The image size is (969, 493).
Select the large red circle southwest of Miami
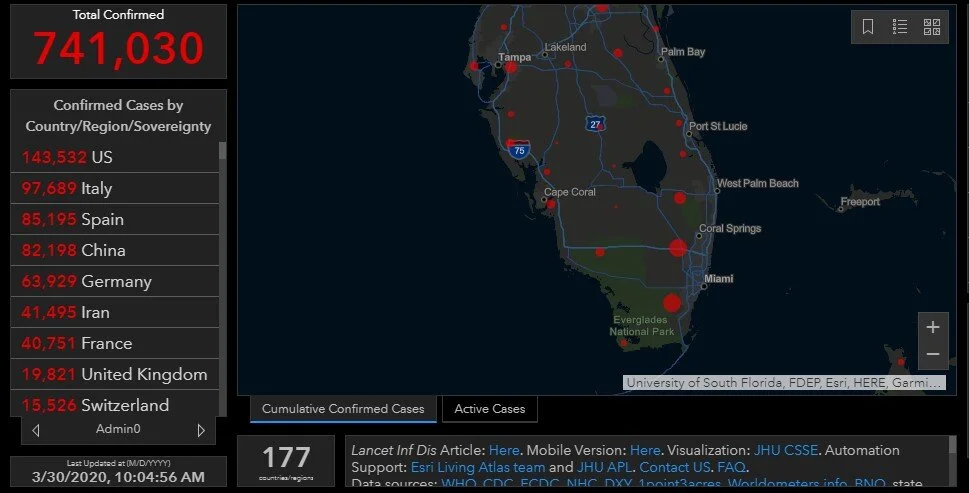672,303
